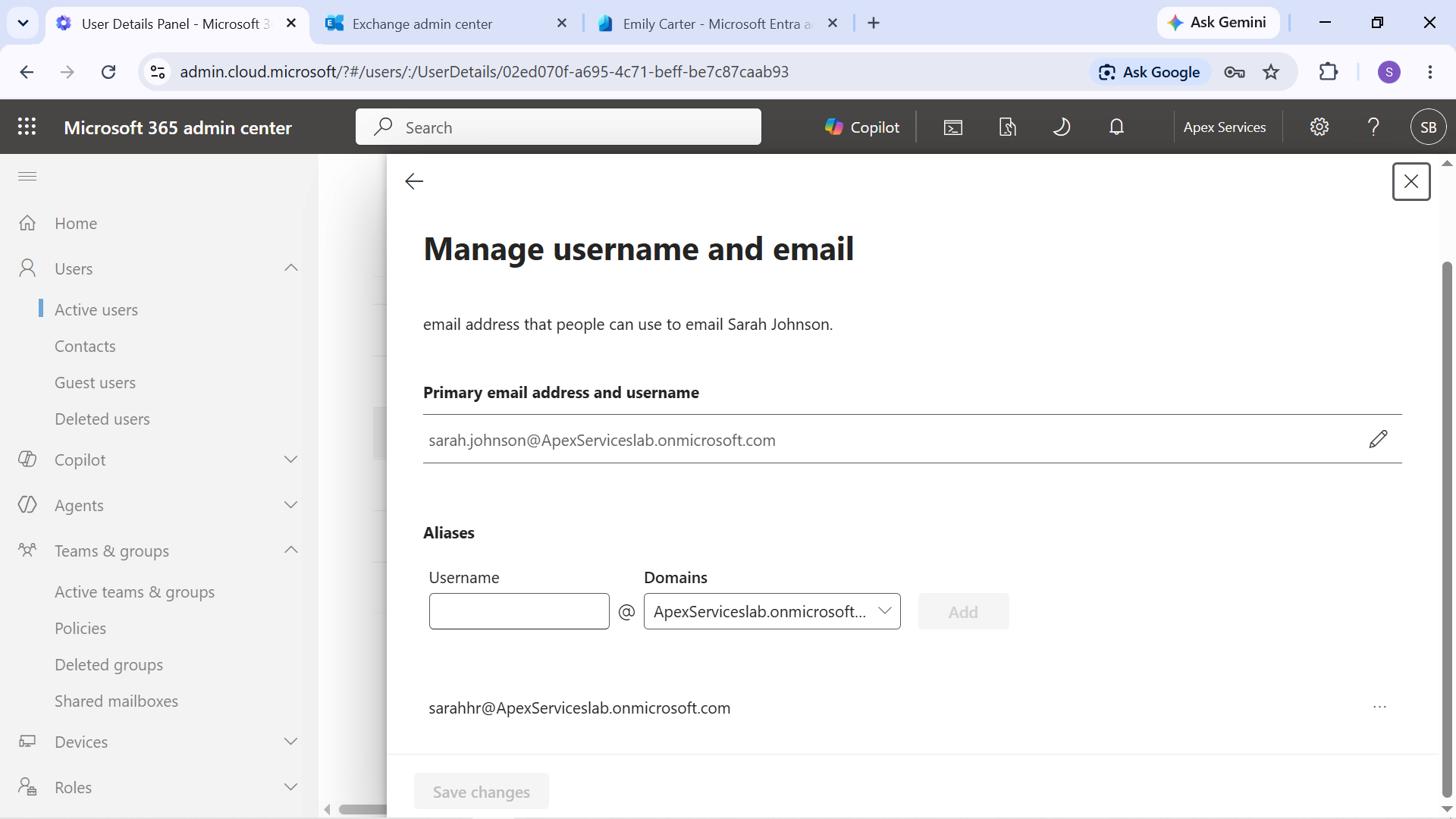Open the document script icon in header

click(1008, 127)
